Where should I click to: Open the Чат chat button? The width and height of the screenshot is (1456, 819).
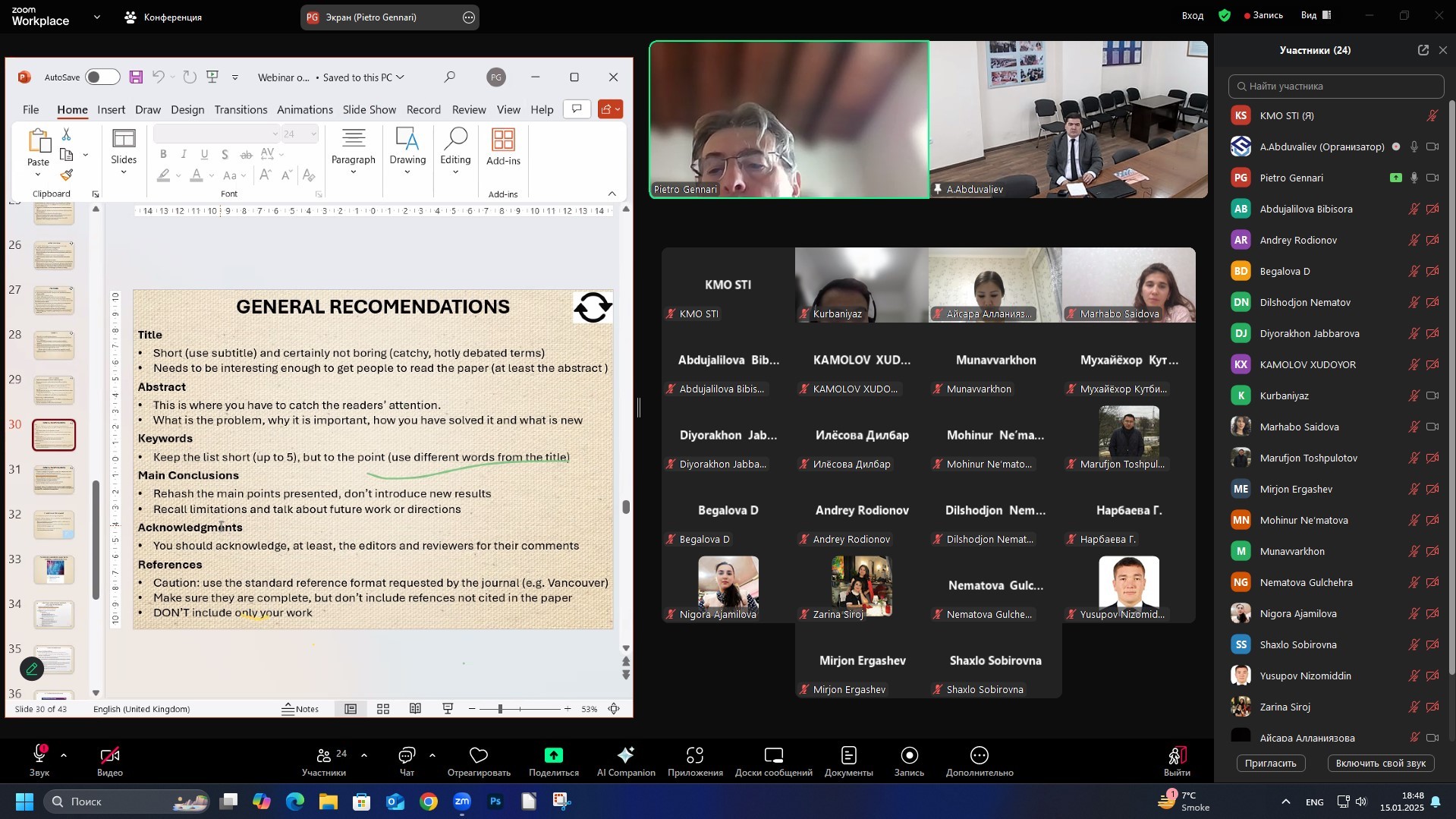tap(407, 761)
